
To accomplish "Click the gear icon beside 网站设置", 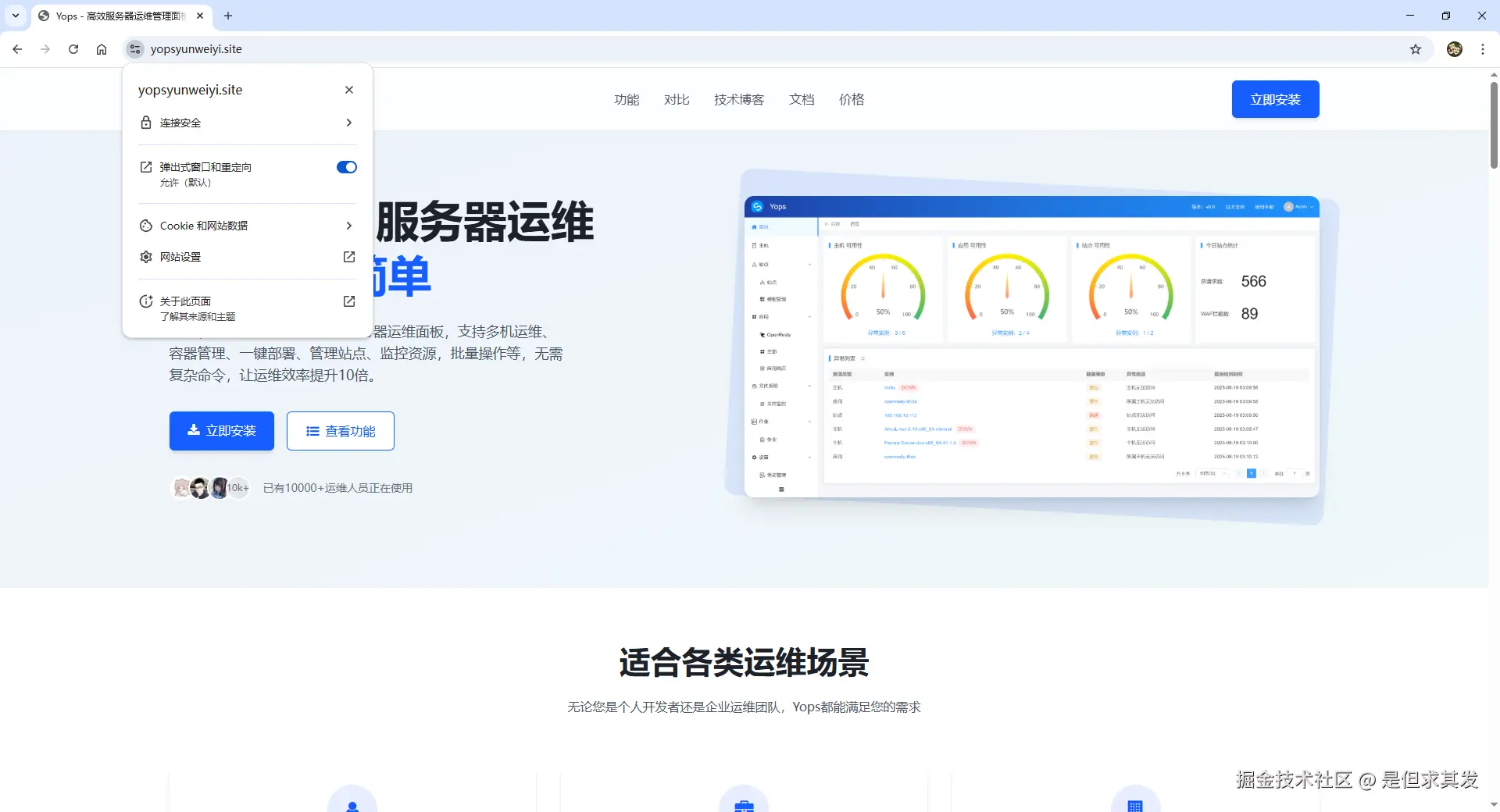I will 146,256.
